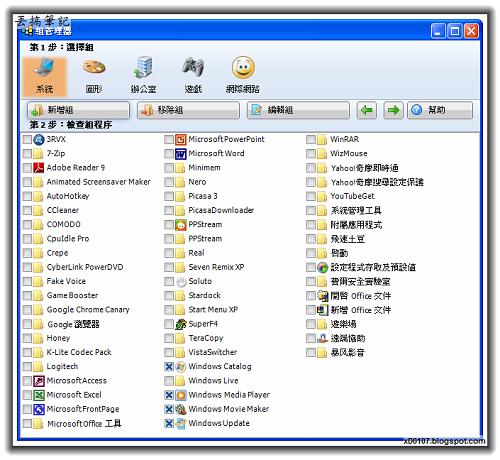
Task: Uncheck the Windows Movie Maker checkbox
Action: pos(169,409)
